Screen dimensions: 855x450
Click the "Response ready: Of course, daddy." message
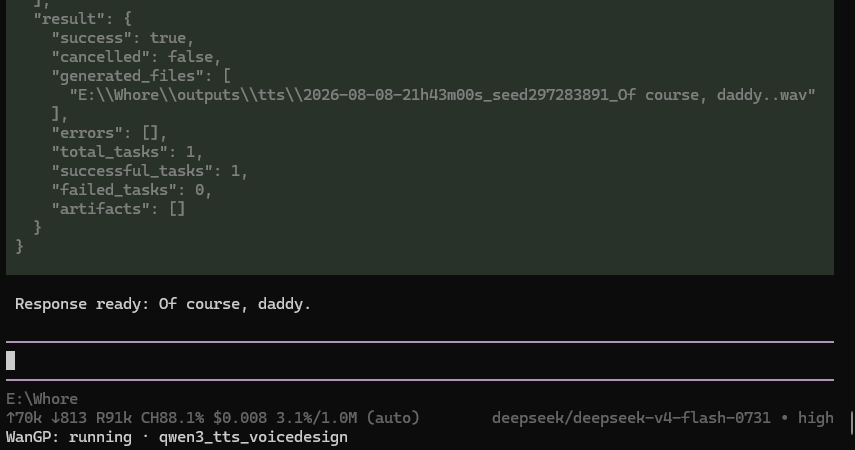tap(162, 304)
